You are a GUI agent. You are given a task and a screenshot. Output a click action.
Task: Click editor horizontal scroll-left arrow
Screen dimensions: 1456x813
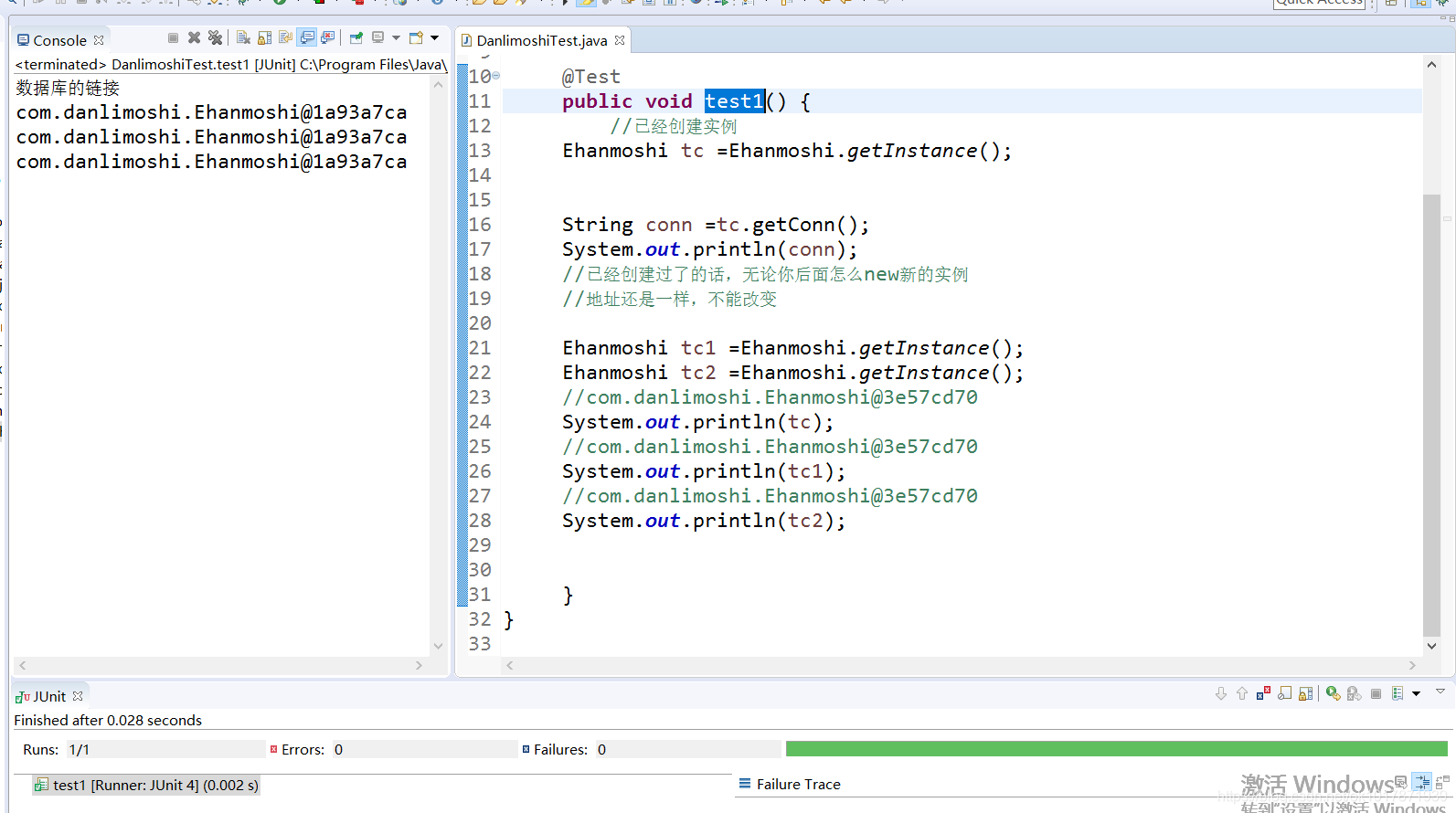coord(510,665)
